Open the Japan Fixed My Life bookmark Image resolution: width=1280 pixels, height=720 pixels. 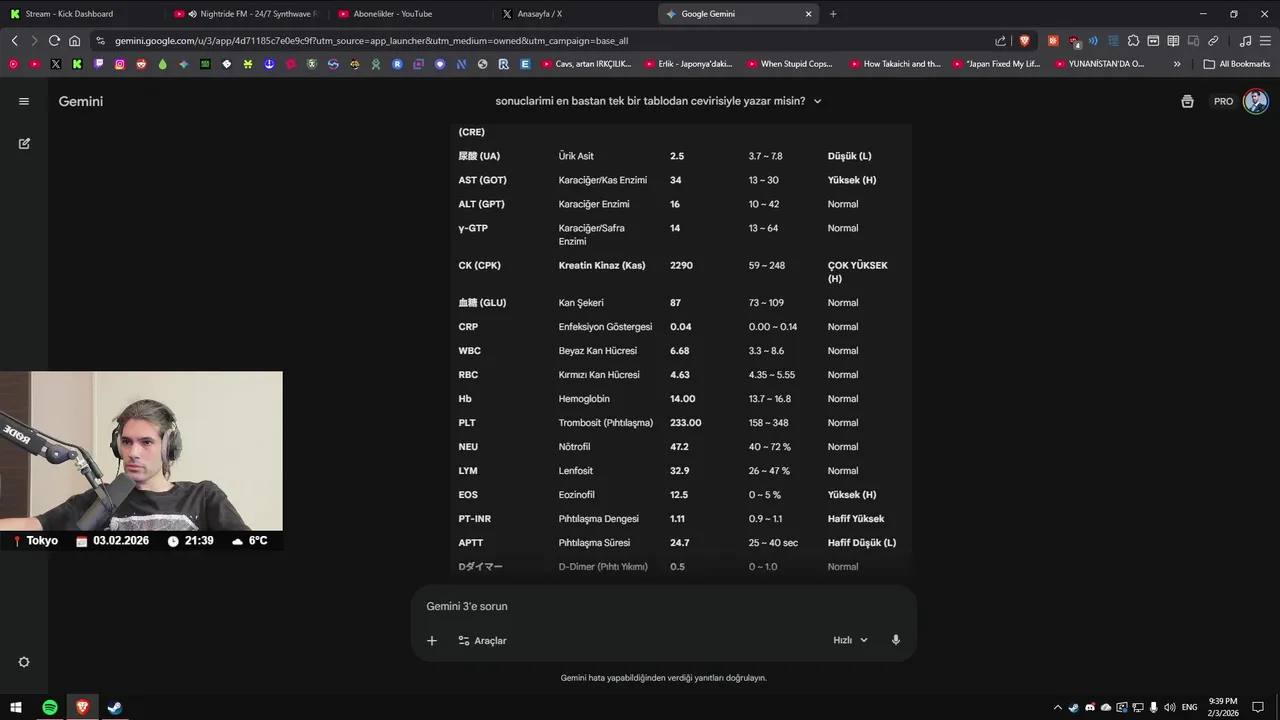(x=997, y=64)
